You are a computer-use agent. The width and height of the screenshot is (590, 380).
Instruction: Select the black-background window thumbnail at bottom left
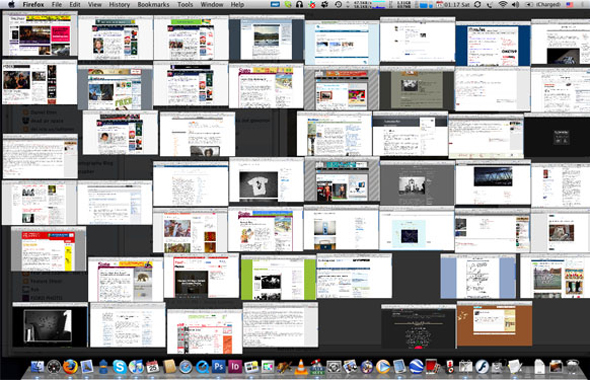click(x=50, y=325)
